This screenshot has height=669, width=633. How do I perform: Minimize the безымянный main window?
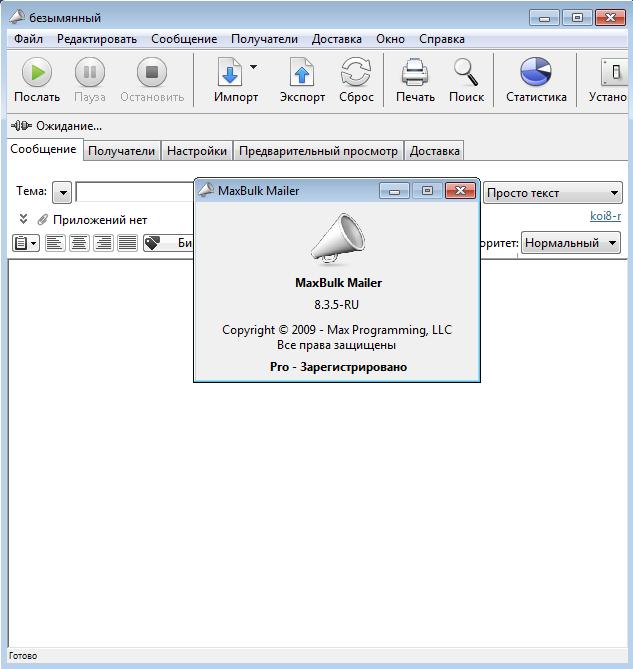tap(544, 18)
